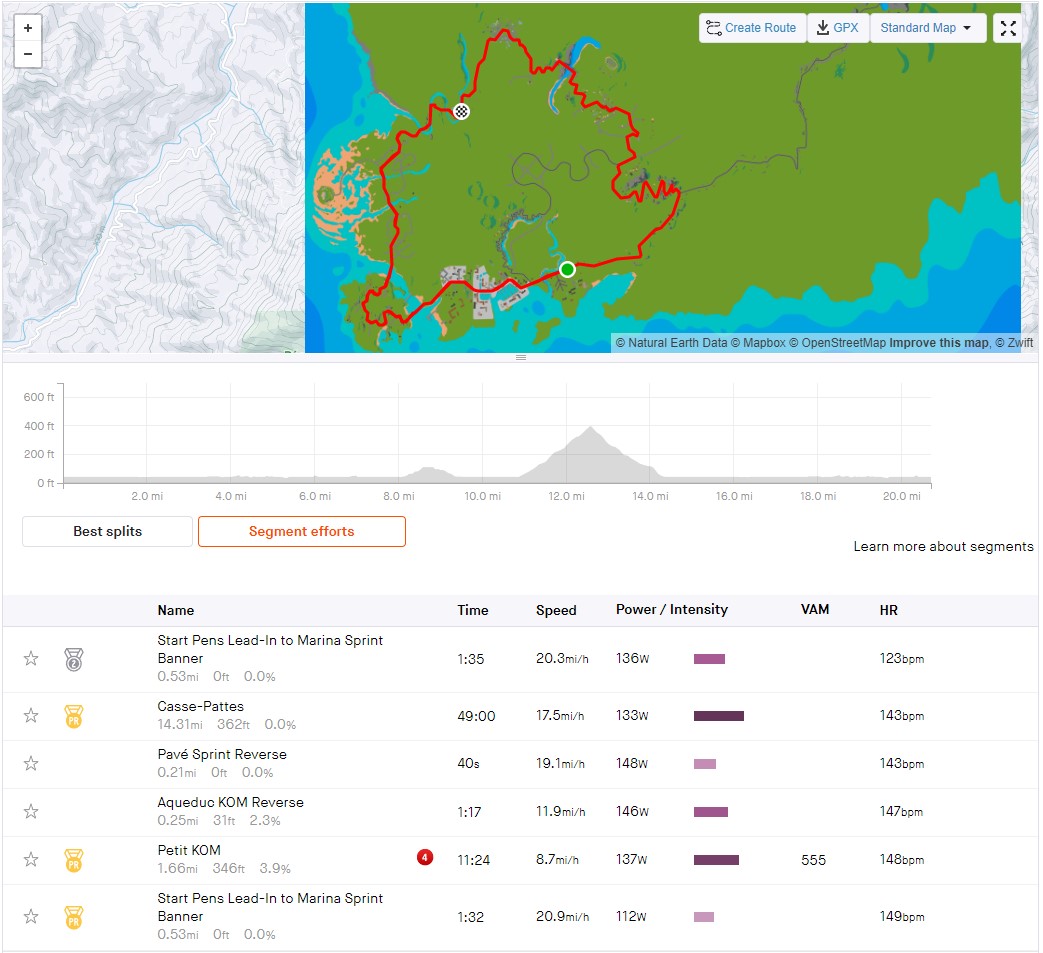Image resolution: width=1043 pixels, height=953 pixels.
Task: Click the Speed column header
Action: (x=556, y=610)
